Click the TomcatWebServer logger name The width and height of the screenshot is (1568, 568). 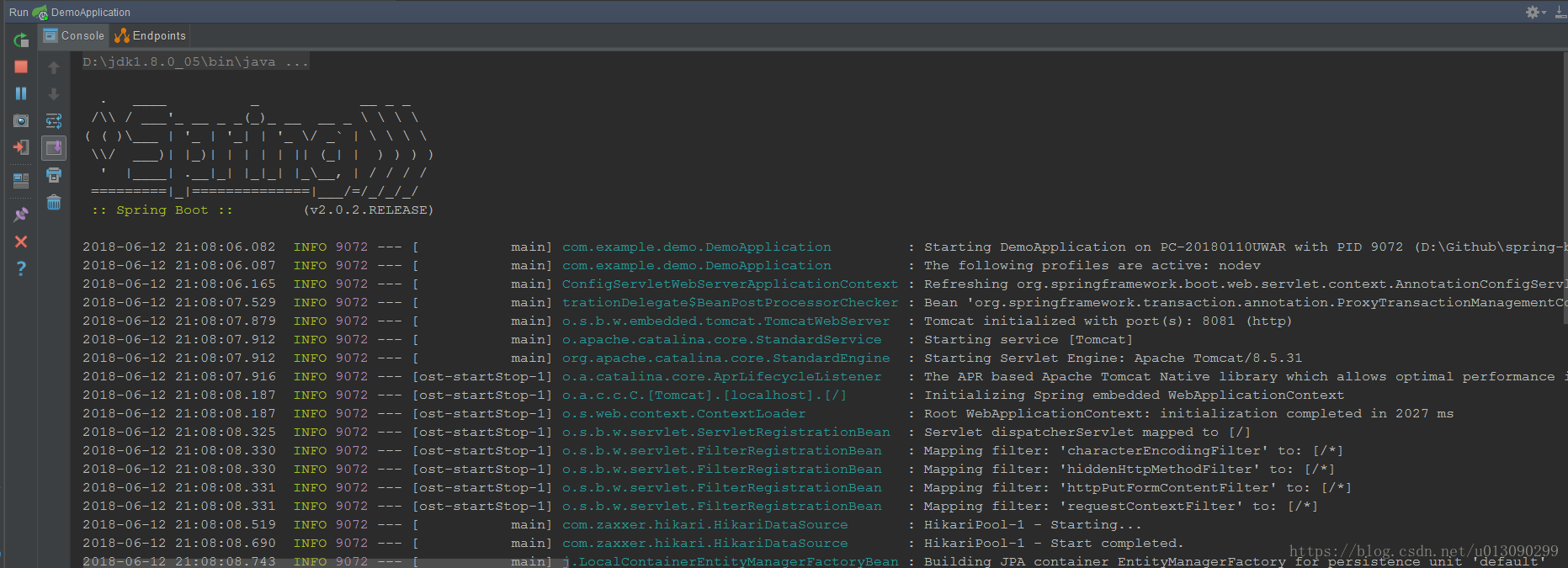726,321
